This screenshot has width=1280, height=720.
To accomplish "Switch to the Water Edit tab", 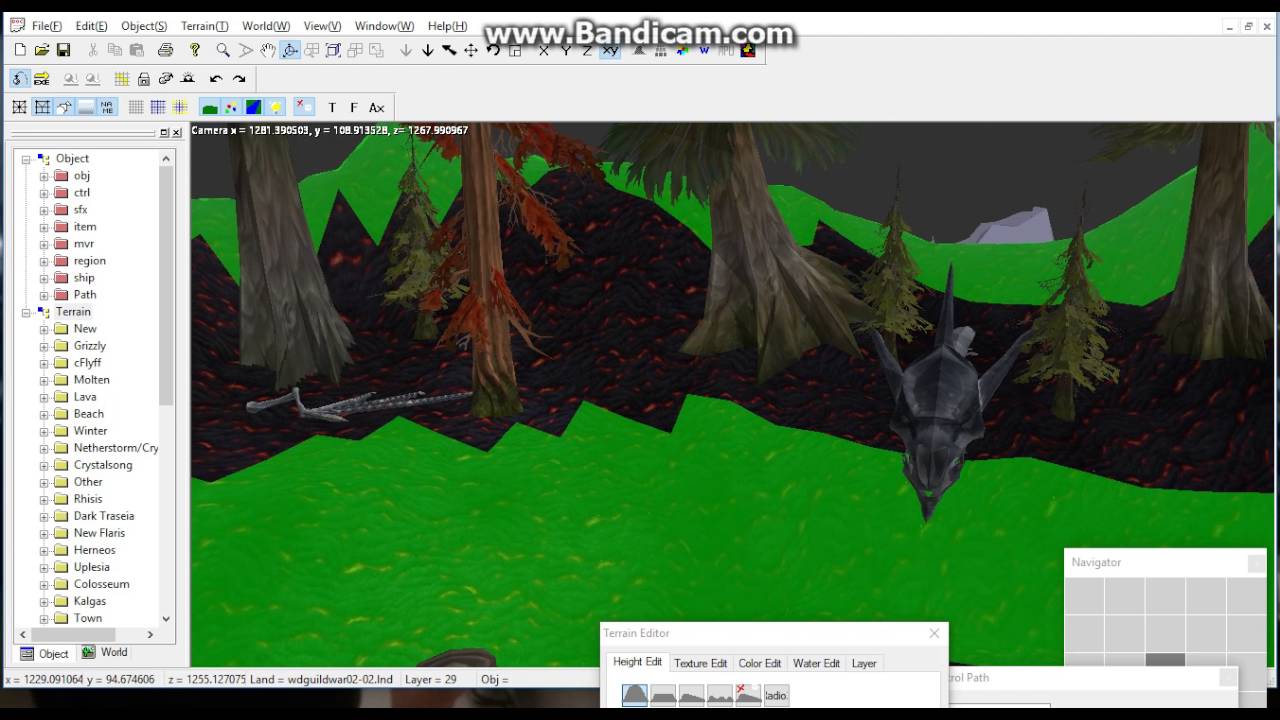I will click(816, 663).
